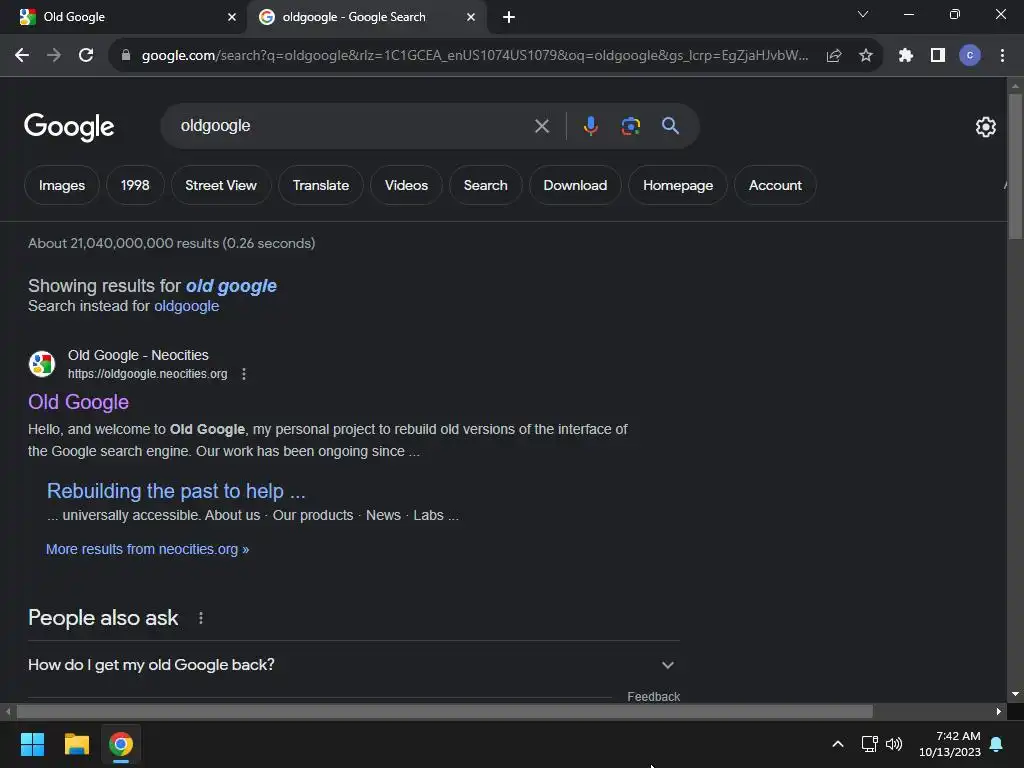Open network status tray icon
1024x768 pixels.
click(x=869, y=744)
